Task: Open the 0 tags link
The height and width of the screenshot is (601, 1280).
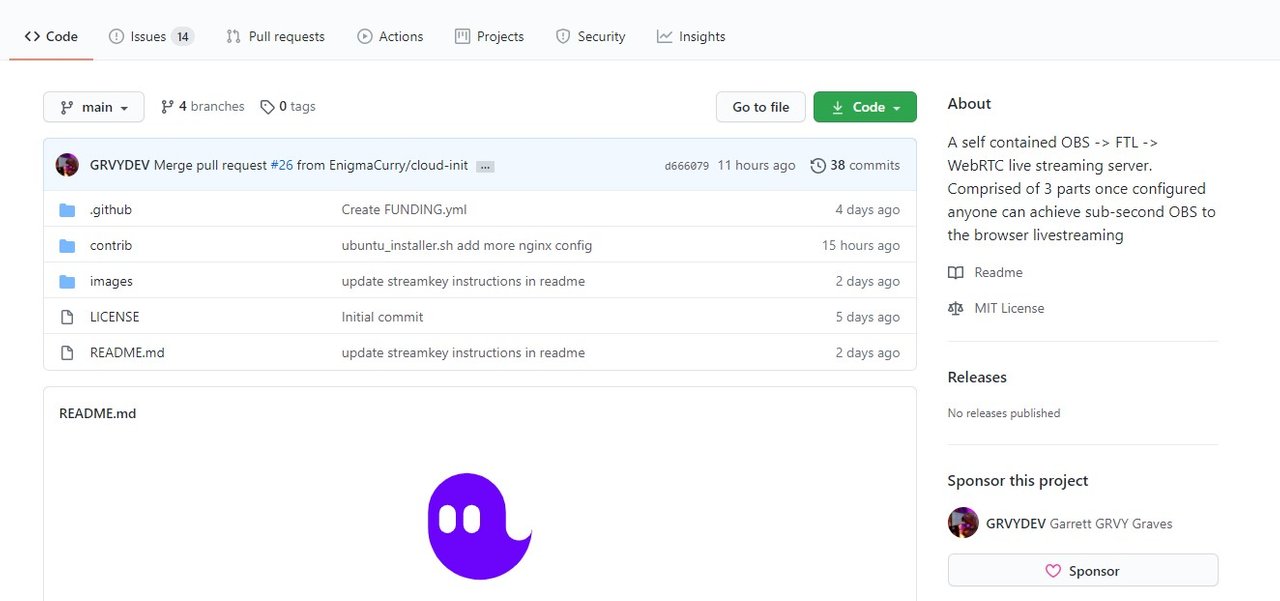Action: (288, 106)
